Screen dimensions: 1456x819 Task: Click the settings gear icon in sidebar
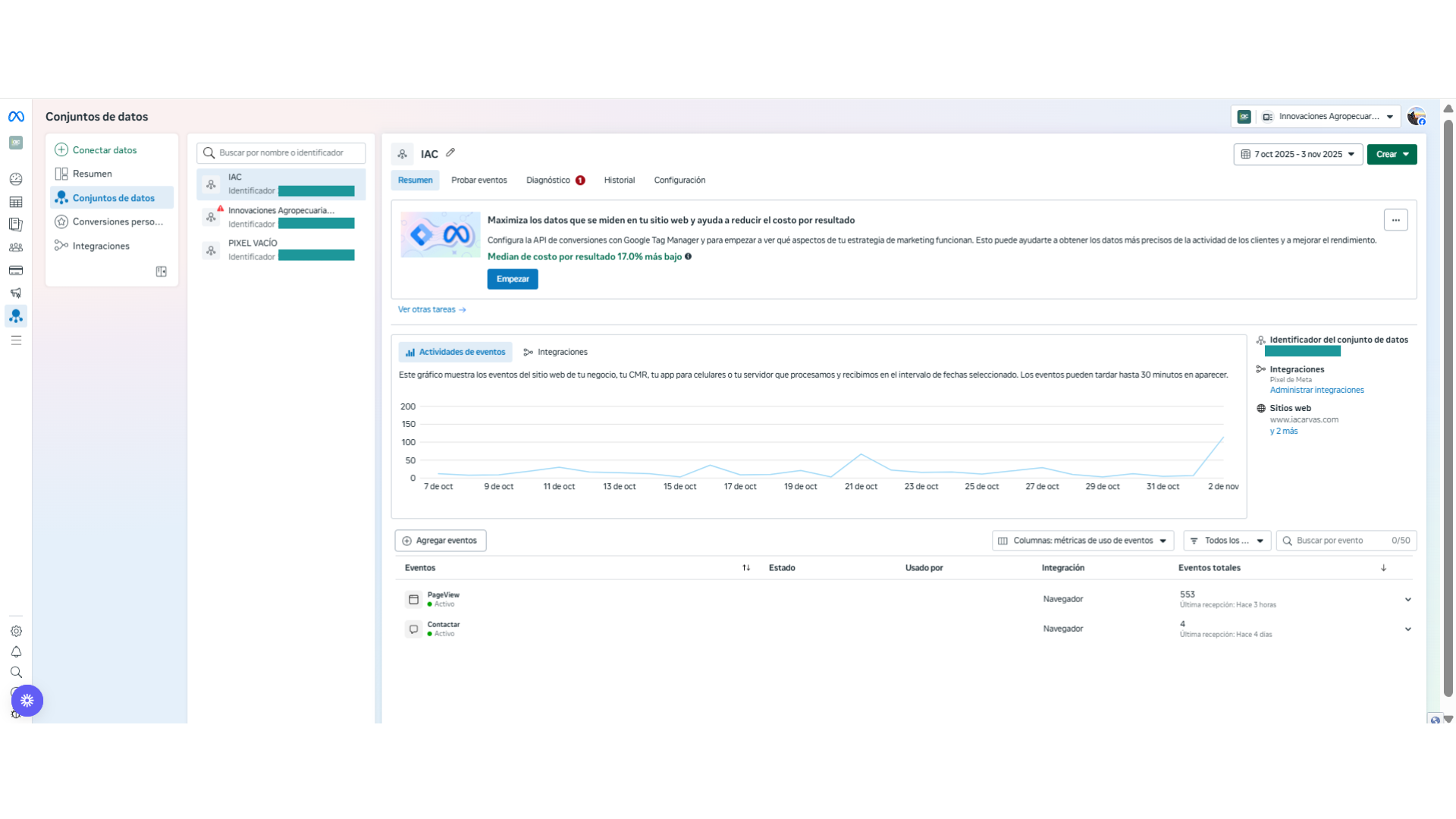16,631
